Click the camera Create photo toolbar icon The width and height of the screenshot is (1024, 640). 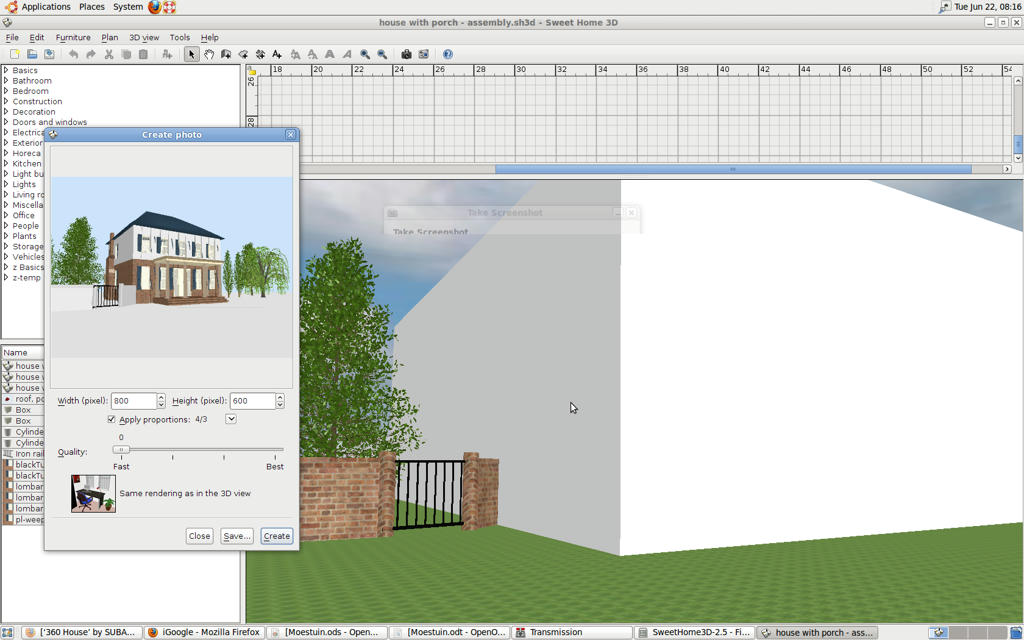click(x=406, y=54)
